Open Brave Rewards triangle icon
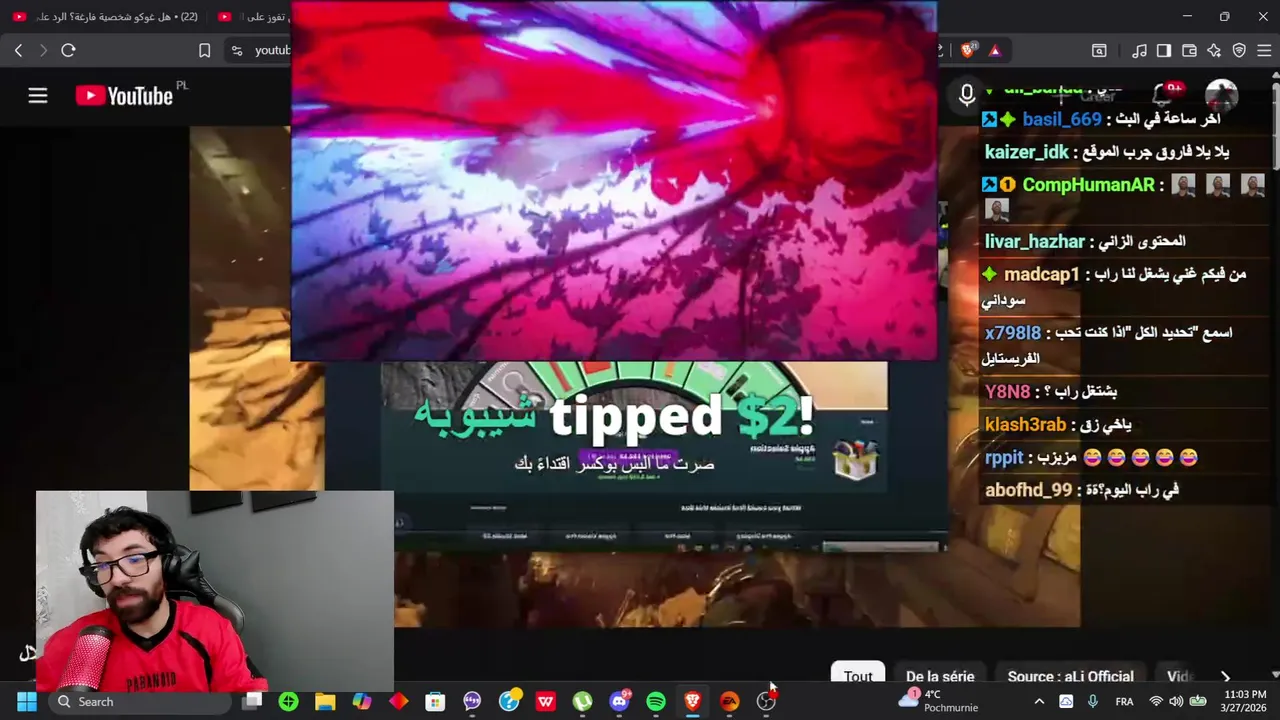This screenshot has width=1280, height=720. pyautogui.click(x=994, y=50)
